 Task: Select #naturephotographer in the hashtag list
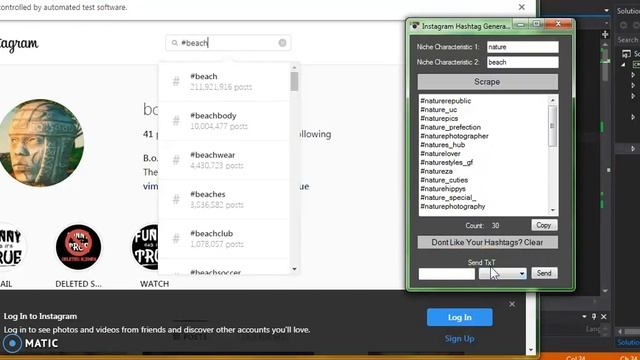coord(454,136)
